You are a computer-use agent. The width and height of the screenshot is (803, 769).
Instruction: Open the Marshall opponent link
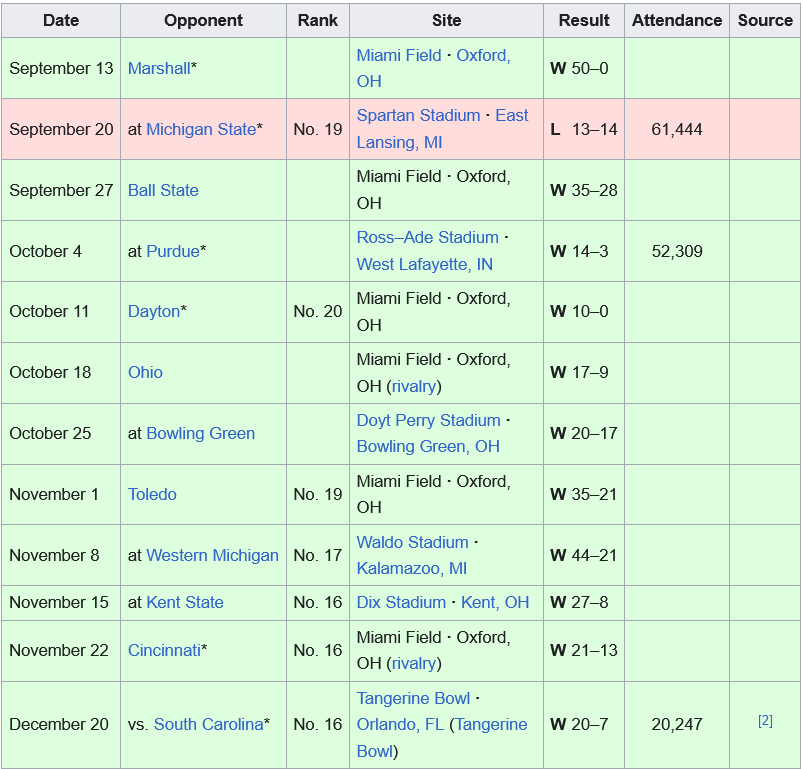[x=159, y=68]
